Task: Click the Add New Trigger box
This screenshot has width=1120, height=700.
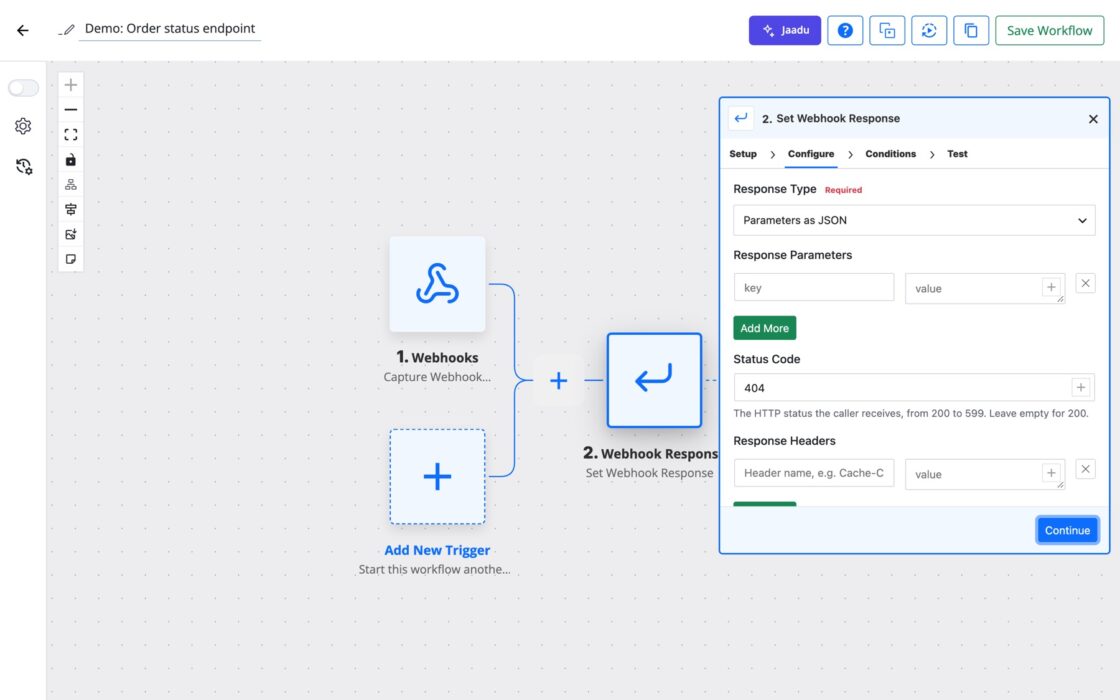Action: 437,476
